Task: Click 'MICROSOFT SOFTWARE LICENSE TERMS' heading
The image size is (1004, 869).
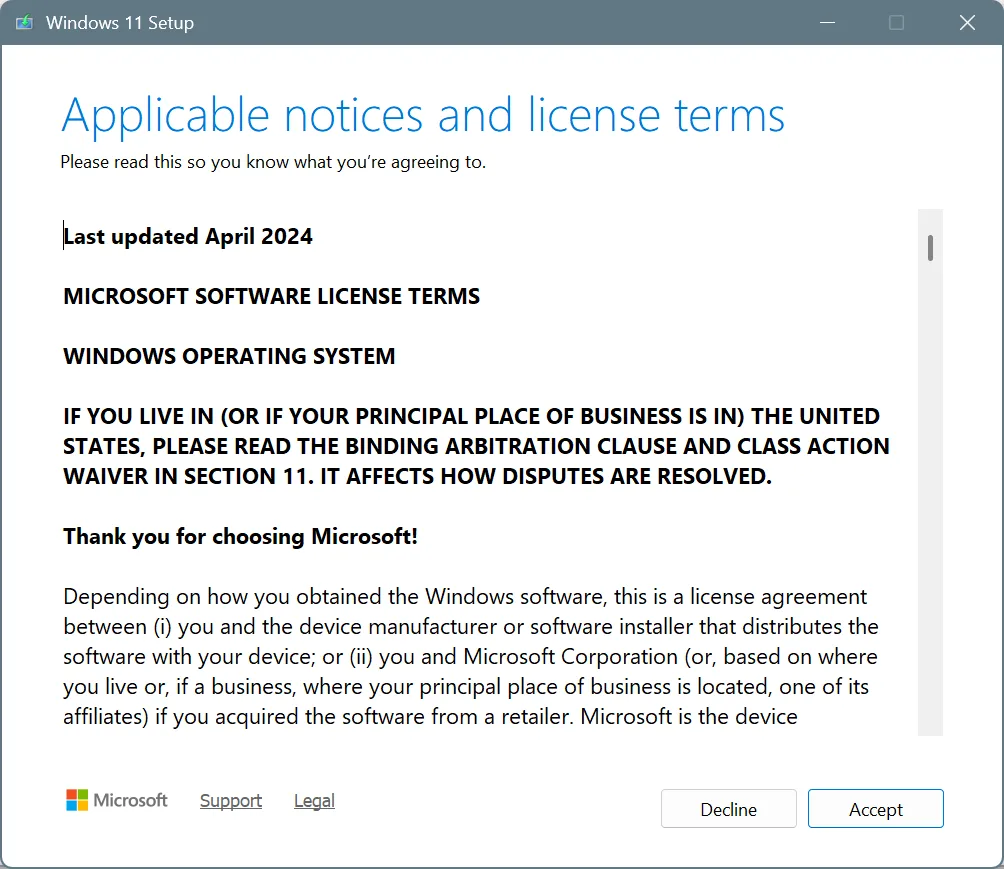Action: click(x=271, y=296)
